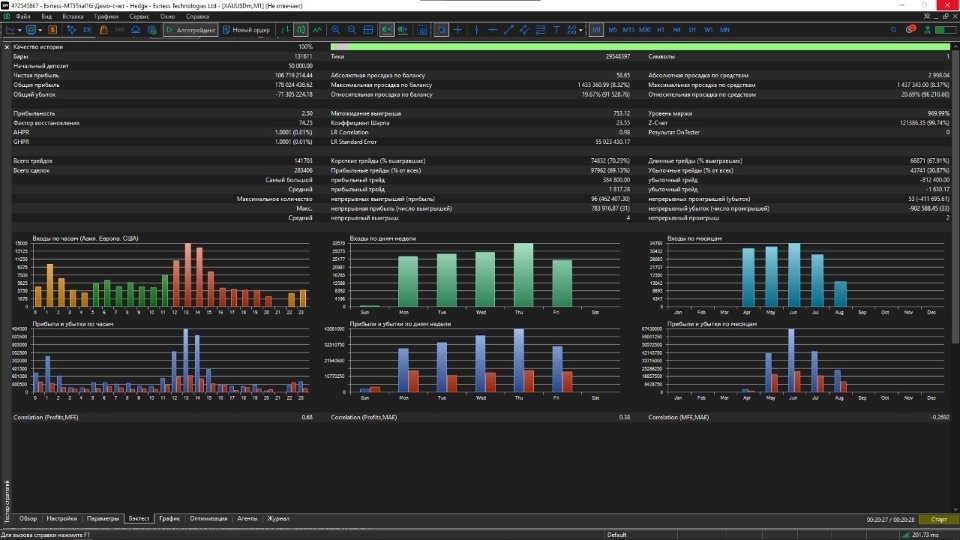Open the Navigator icon in toolbar
The image size is (960, 540).
72,29
